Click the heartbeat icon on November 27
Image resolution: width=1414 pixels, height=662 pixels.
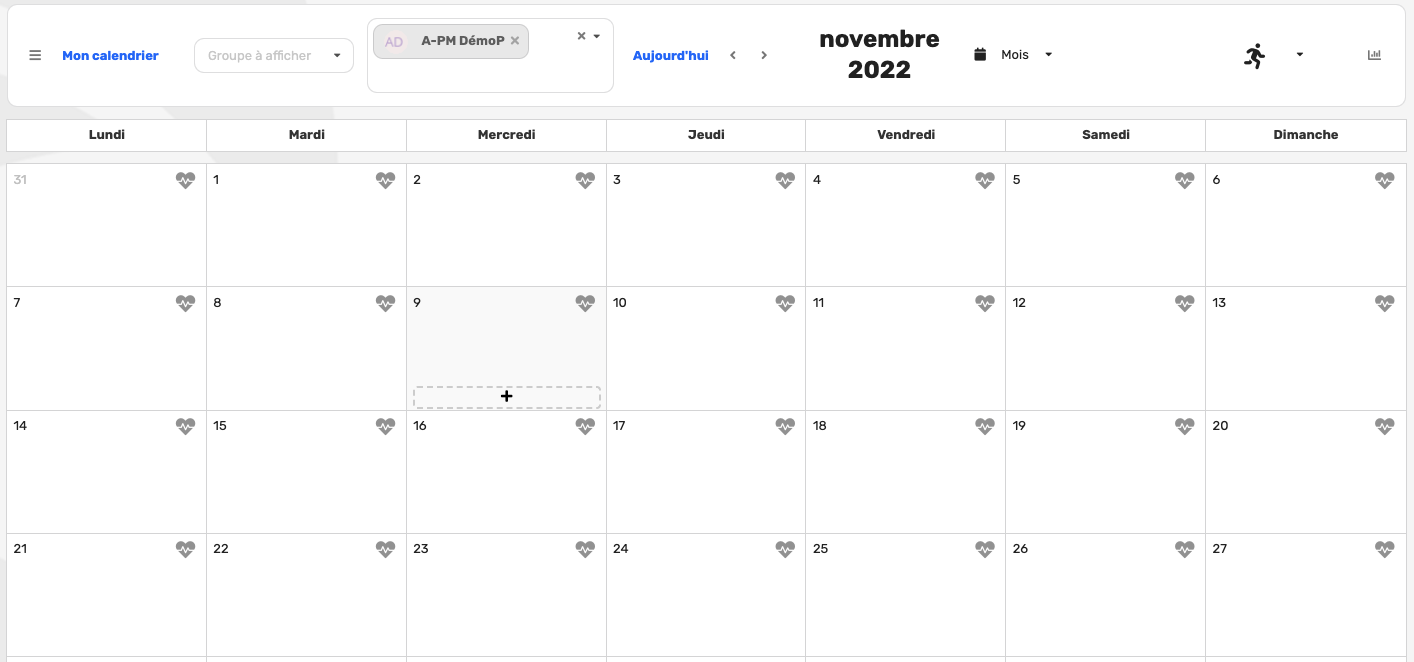pyautogui.click(x=1384, y=549)
